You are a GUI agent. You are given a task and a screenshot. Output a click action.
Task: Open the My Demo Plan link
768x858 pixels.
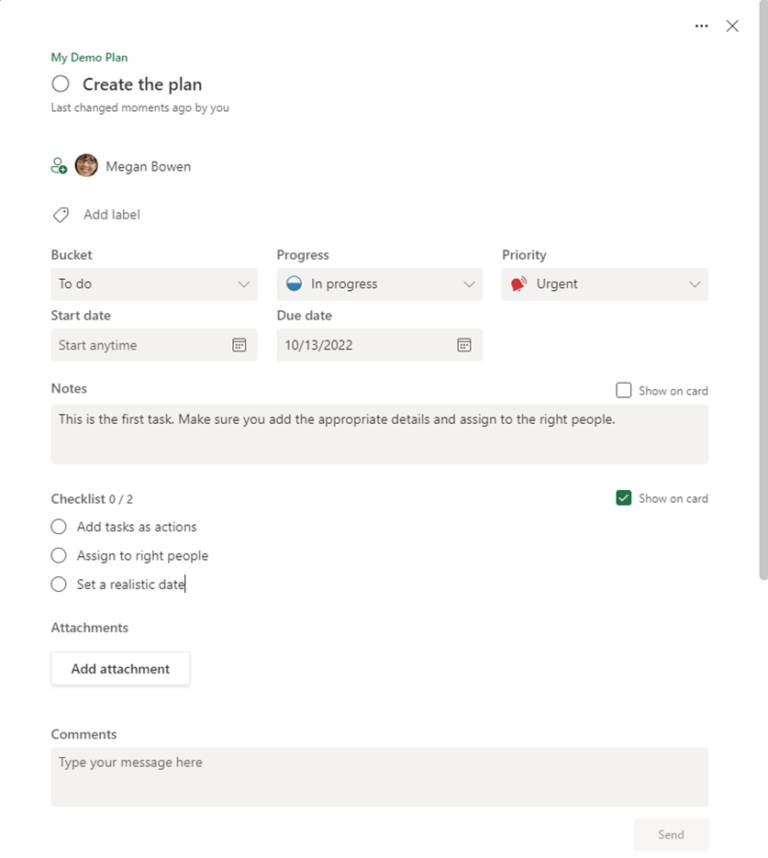[89, 57]
